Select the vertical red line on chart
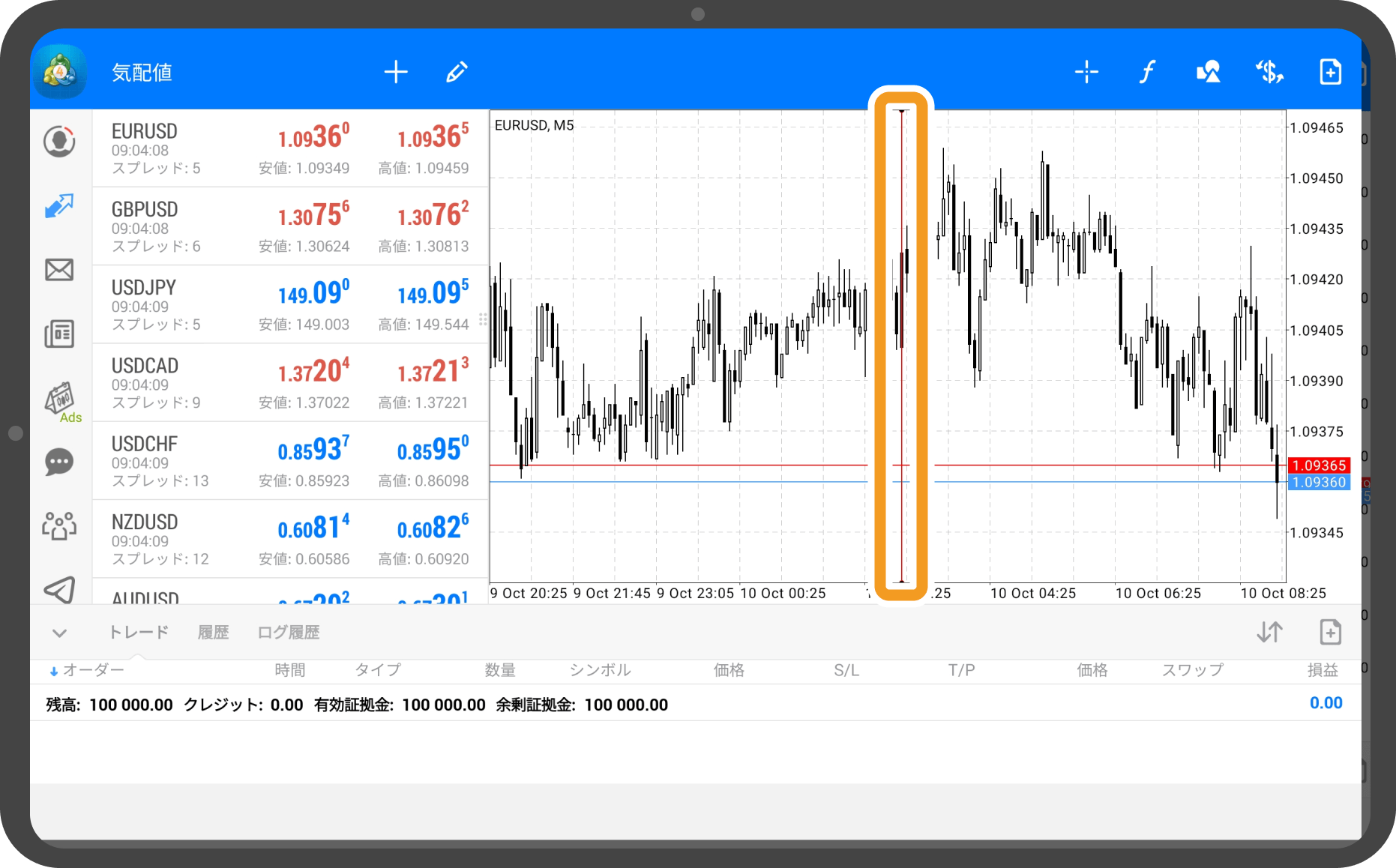The image size is (1396, 868). pyautogui.click(x=901, y=346)
